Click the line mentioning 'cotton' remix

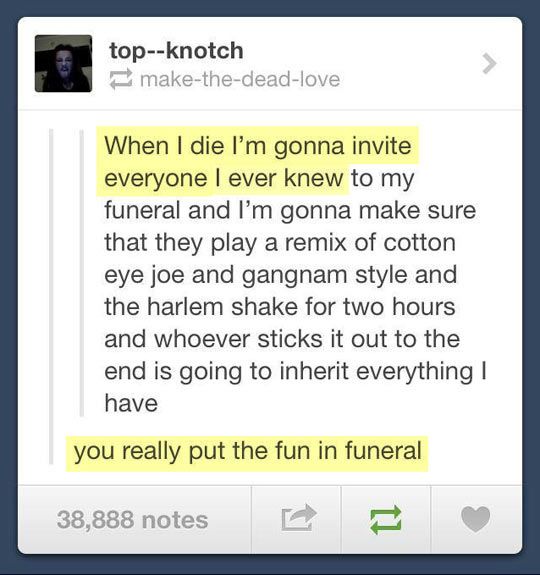(x=280, y=243)
